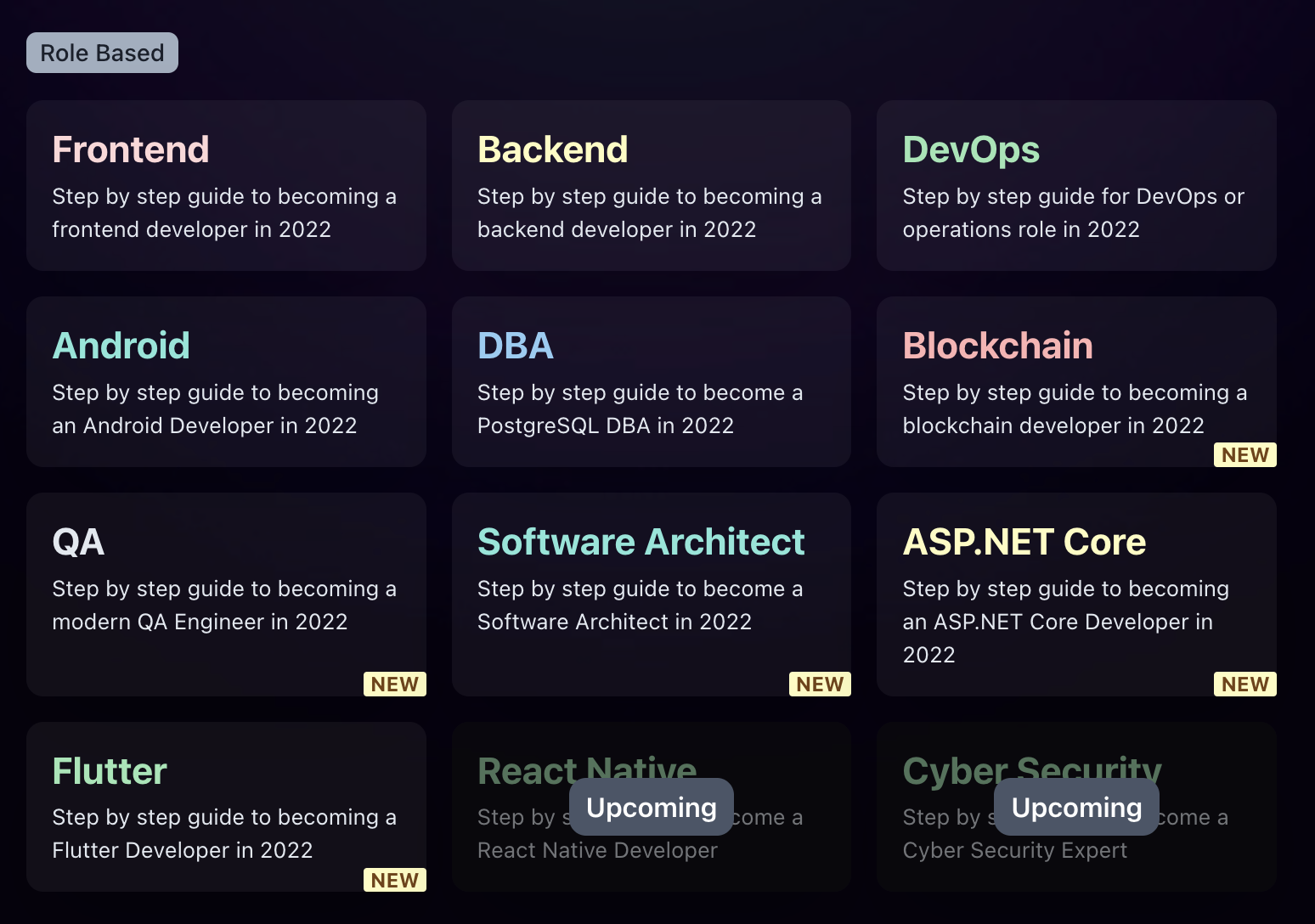
Task: Click text 'backend developer in 2022'
Action: pyautogui.click(x=617, y=229)
